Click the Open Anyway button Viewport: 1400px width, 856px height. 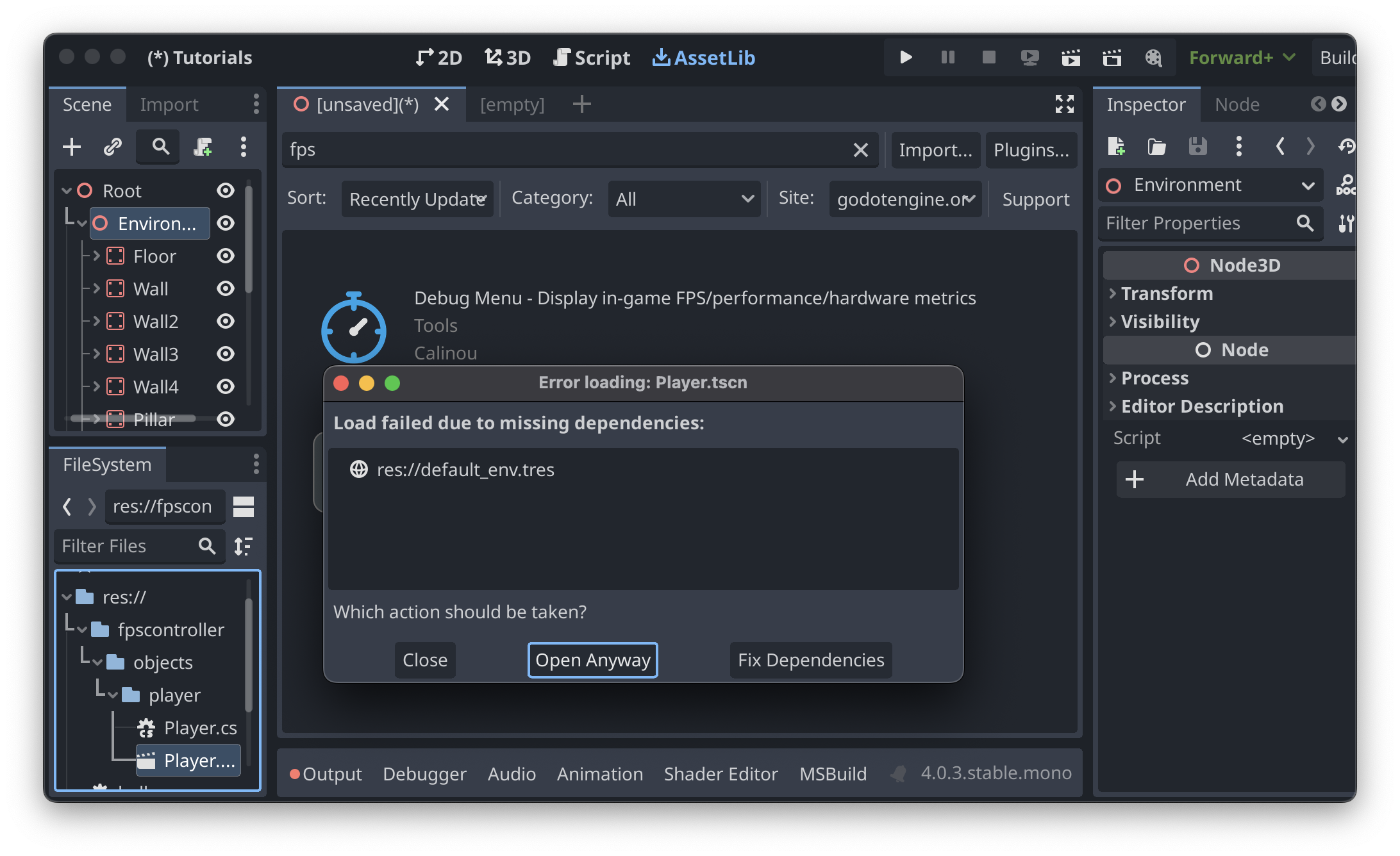pyautogui.click(x=592, y=660)
